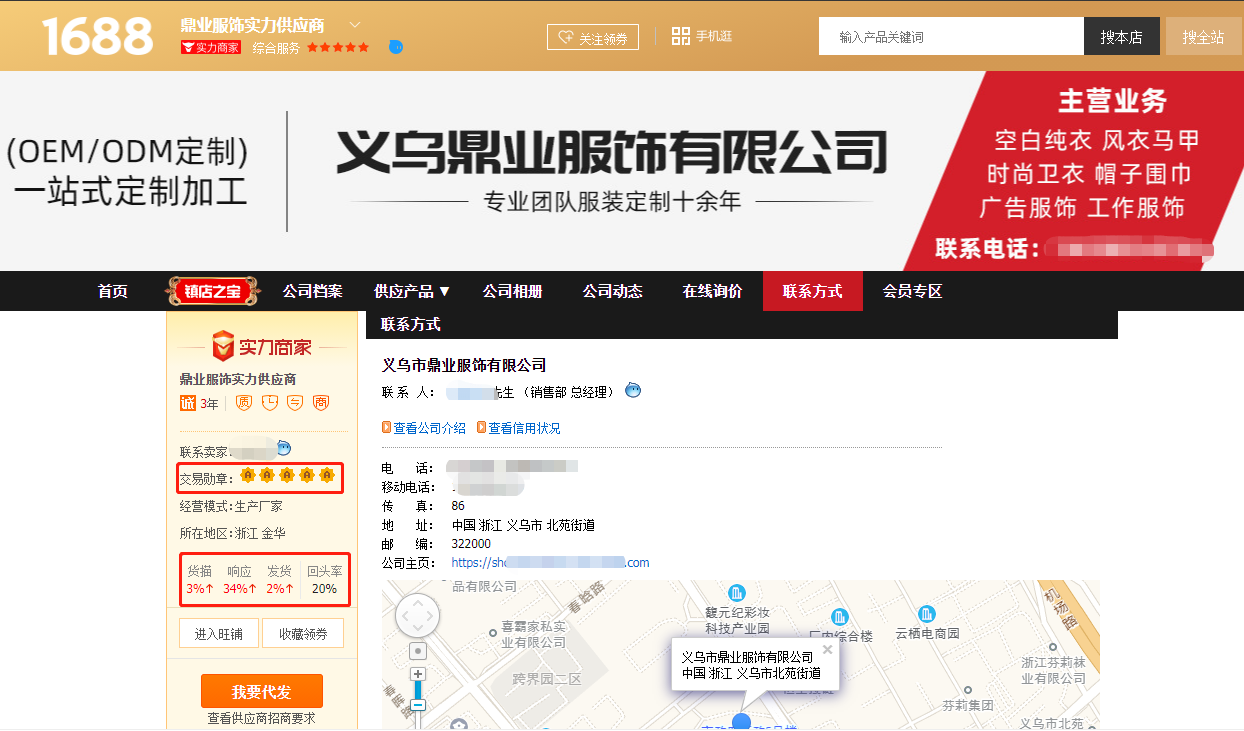Open the 镇店之宝 nav badge
1244x731 pixels.
click(212, 291)
